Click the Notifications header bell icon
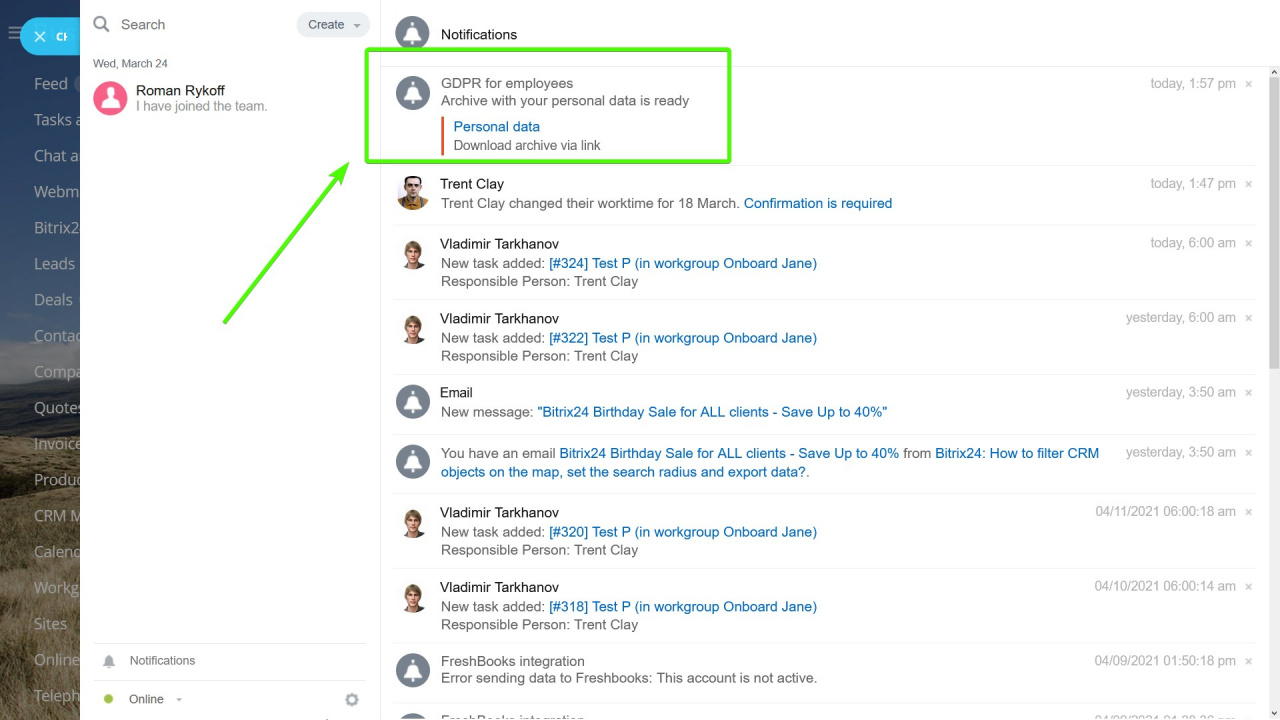The width and height of the screenshot is (1280, 720). click(x=412, y=33)
